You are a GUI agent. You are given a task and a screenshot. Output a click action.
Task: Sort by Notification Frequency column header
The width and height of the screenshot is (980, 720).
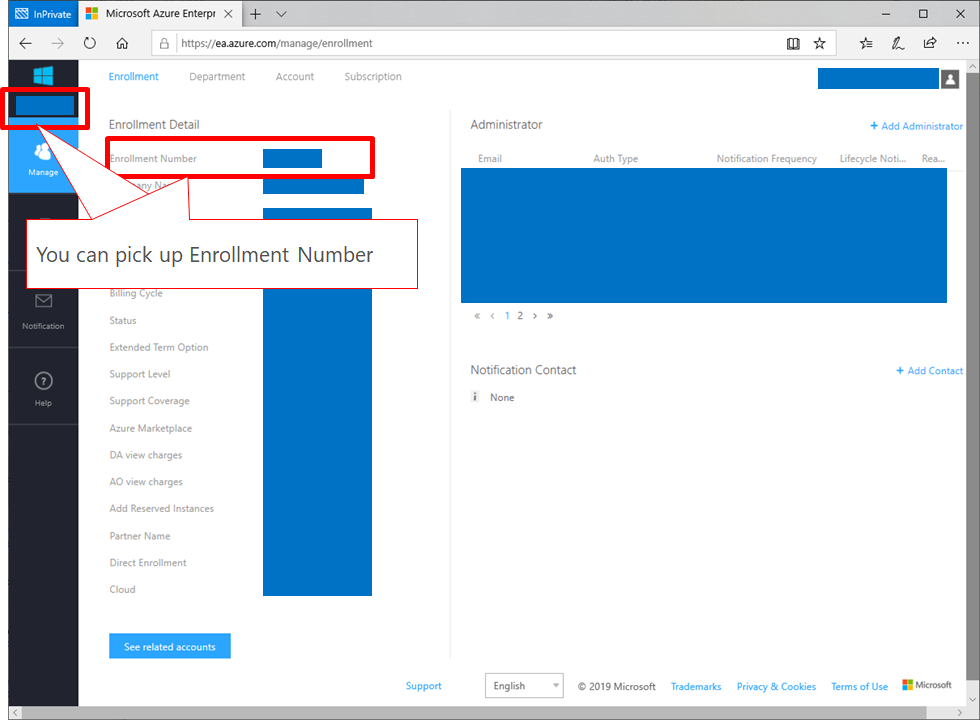(766, 159)
